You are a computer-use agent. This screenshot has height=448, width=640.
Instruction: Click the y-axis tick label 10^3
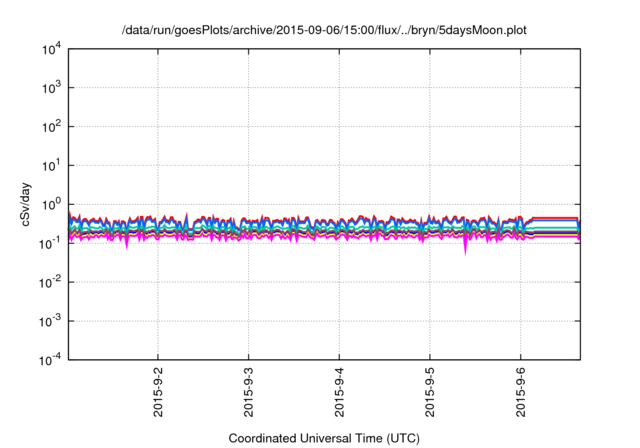(51, 88)
